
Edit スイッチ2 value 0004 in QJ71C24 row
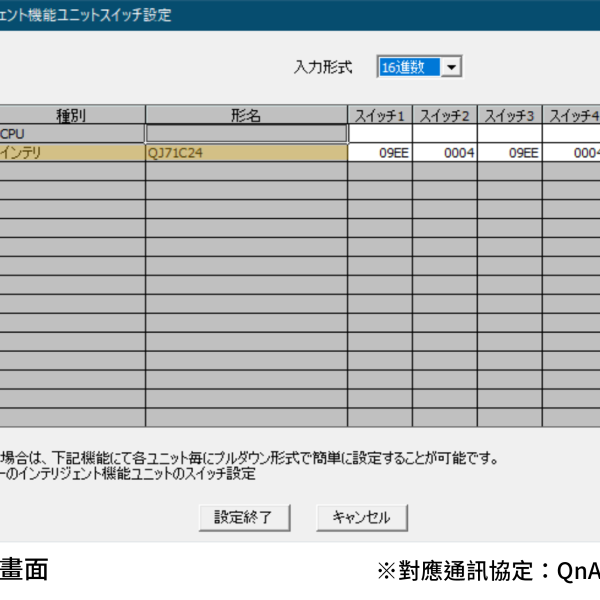445,153
